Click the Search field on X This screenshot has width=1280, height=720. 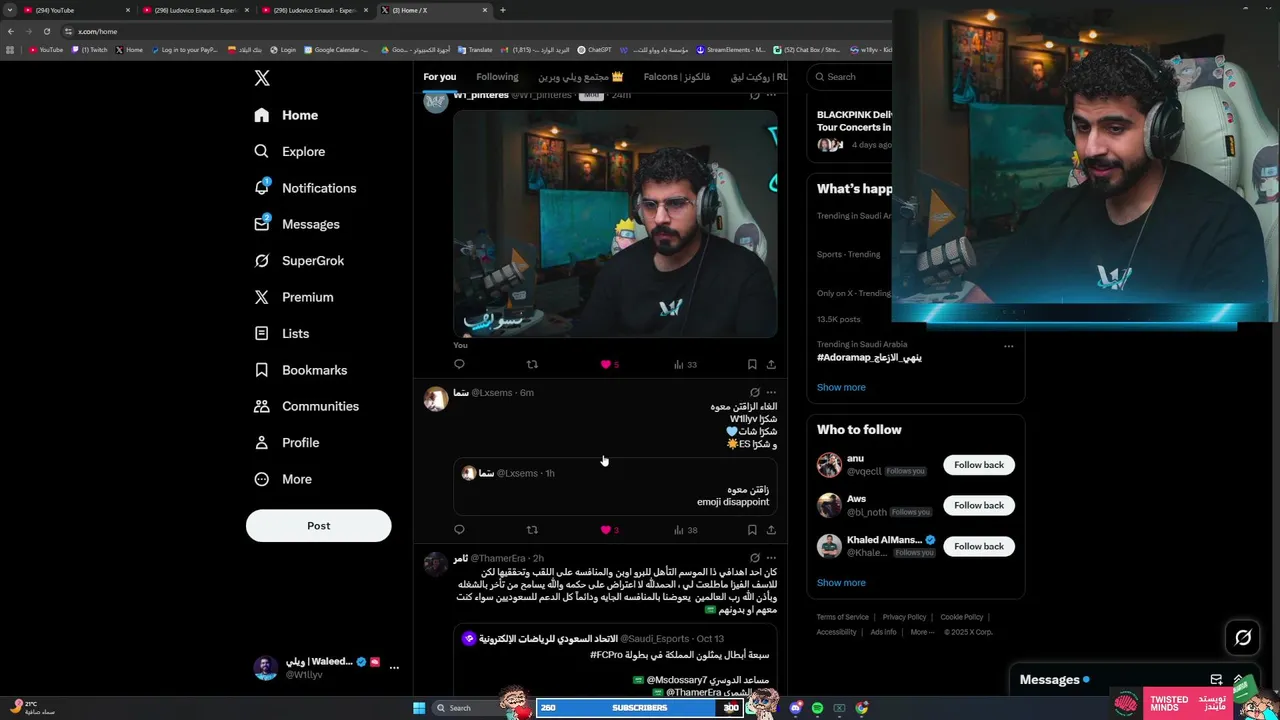(x=850, y=76)
